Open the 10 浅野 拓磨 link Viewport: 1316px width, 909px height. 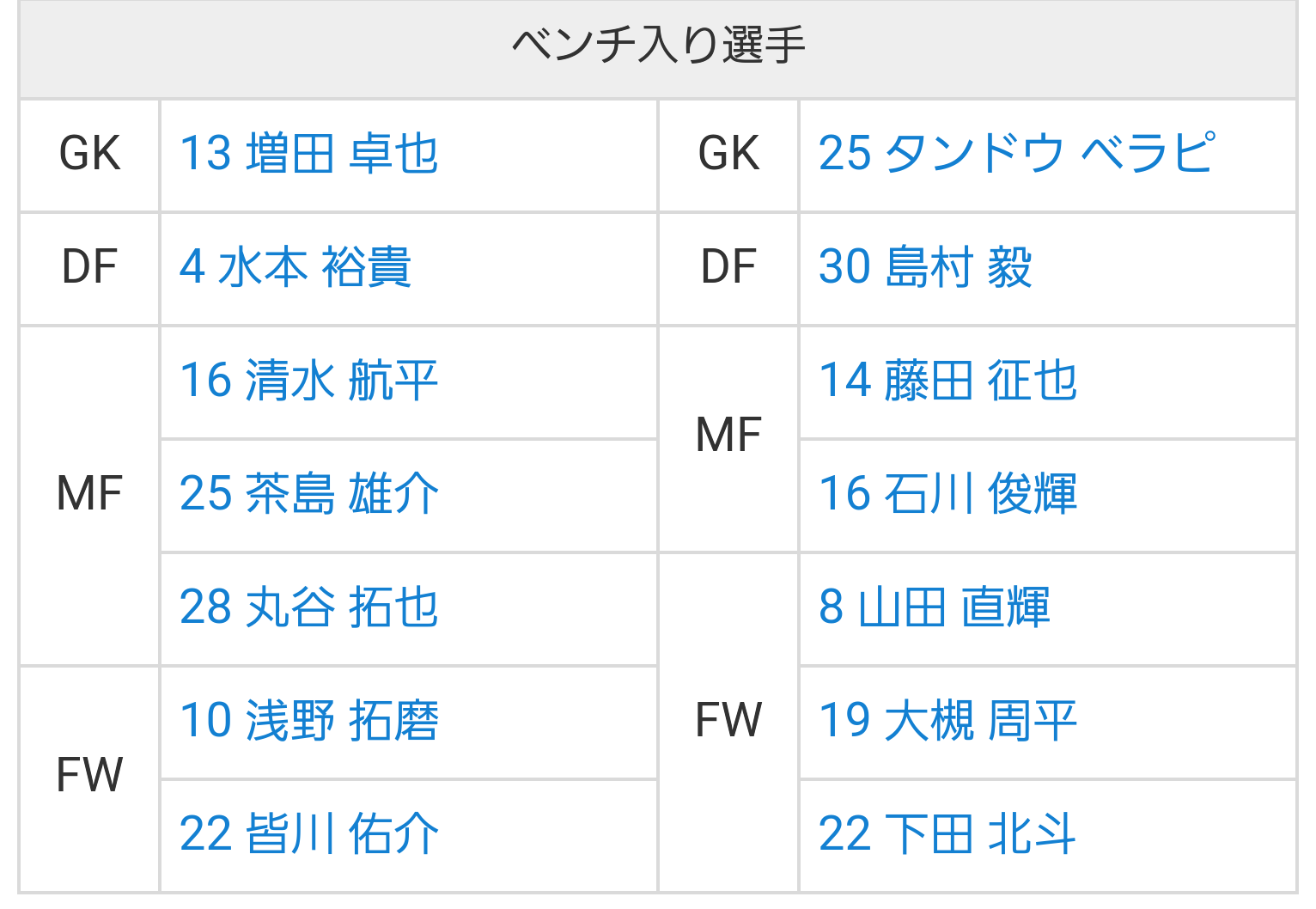pos(309,721)
